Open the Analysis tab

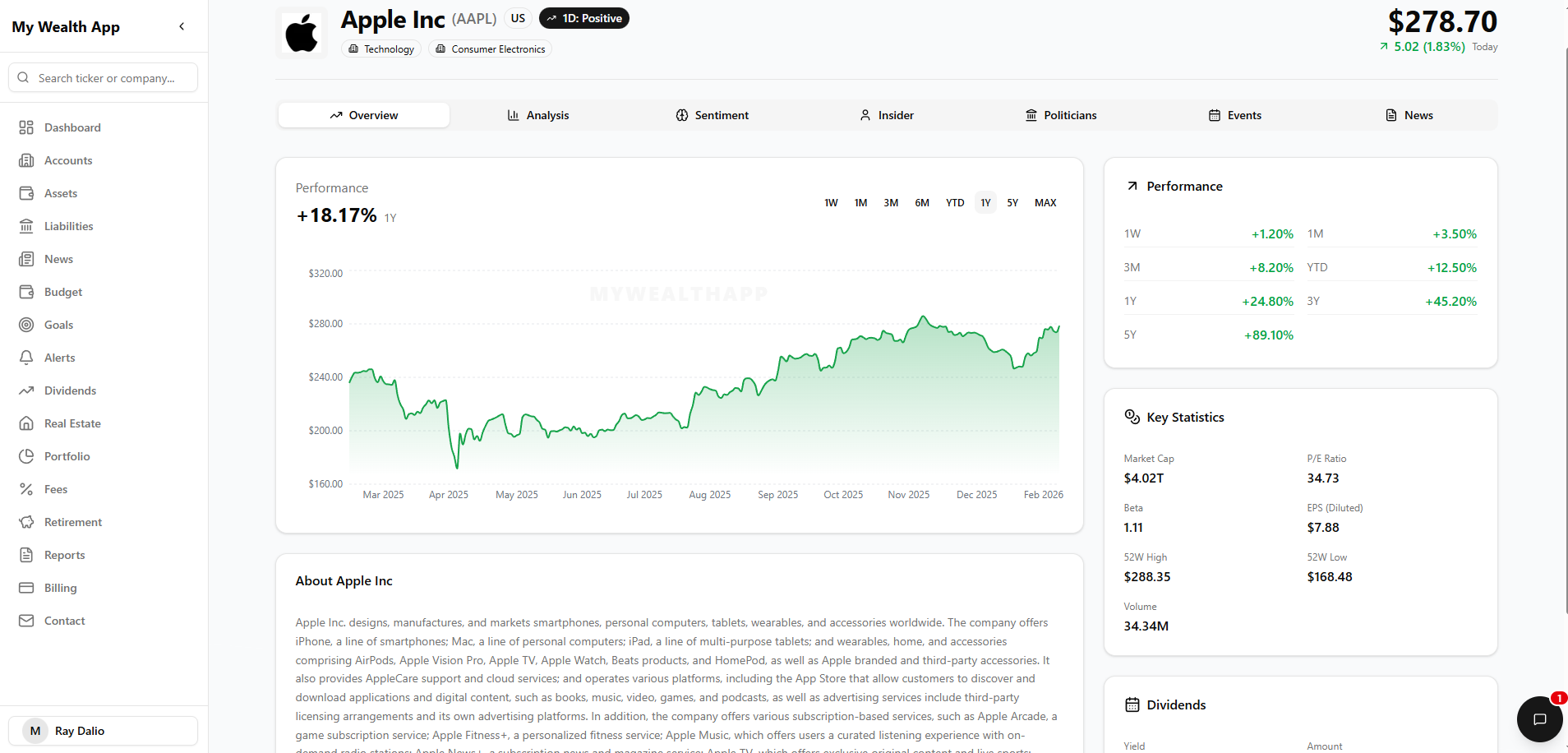point(538,115)
